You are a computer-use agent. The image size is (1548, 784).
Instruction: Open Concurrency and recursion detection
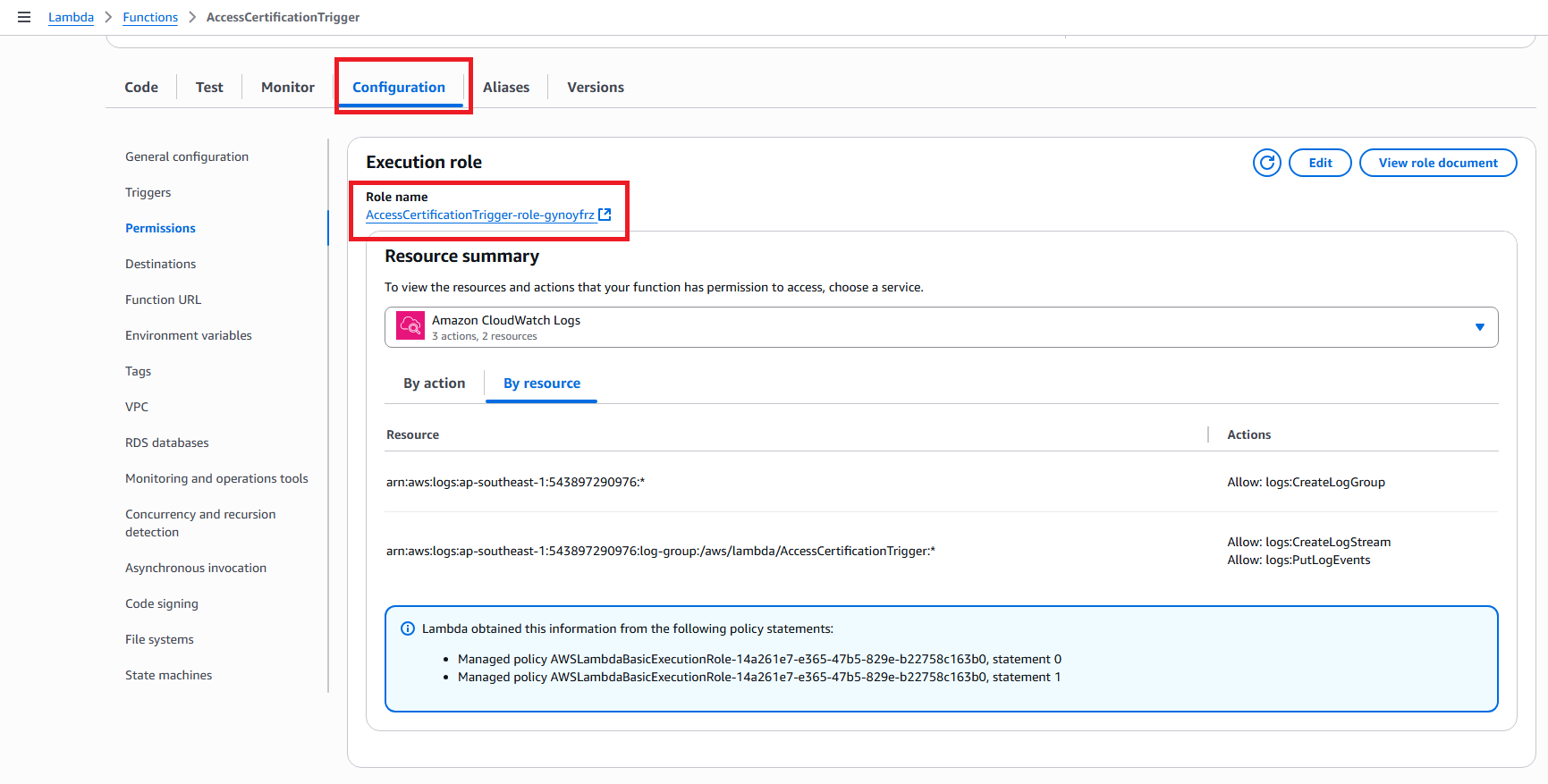point(200,523)
